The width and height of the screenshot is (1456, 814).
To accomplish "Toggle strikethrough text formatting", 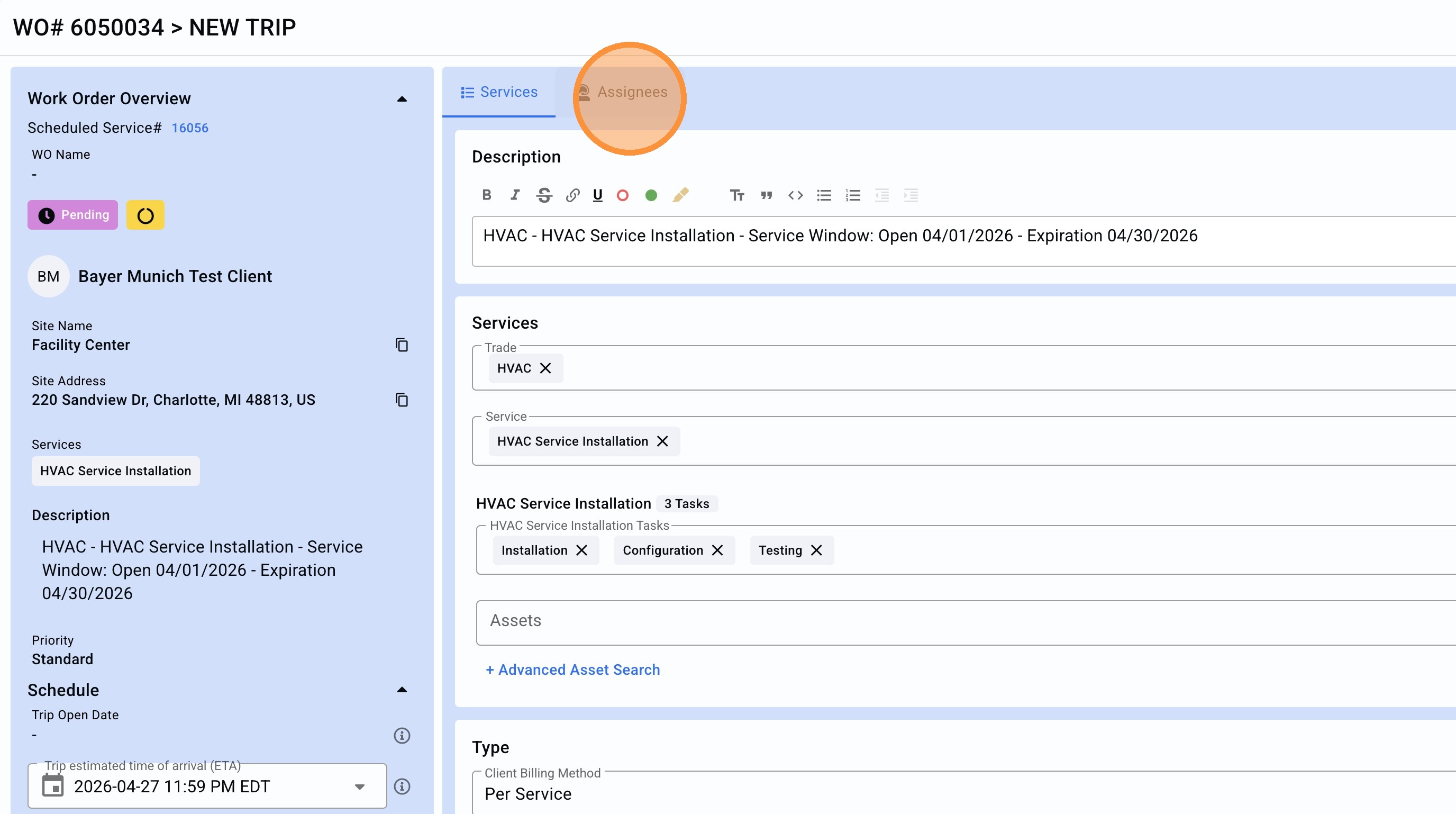I will click(544, 195).
